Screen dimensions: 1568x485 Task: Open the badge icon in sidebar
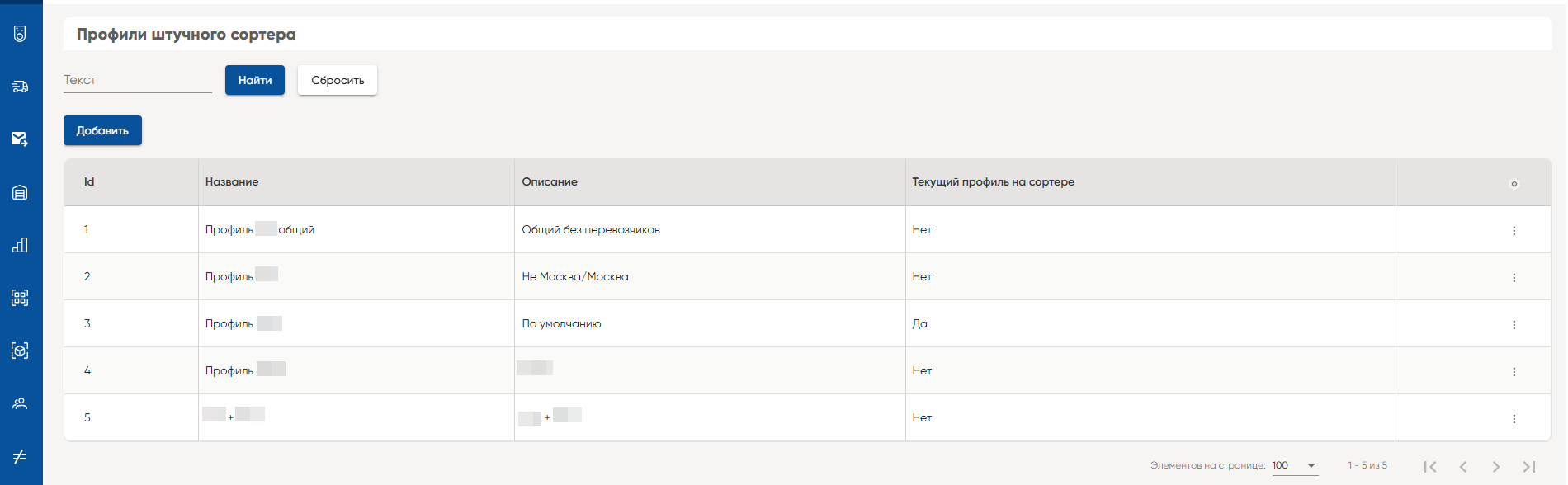click(21, 34)
